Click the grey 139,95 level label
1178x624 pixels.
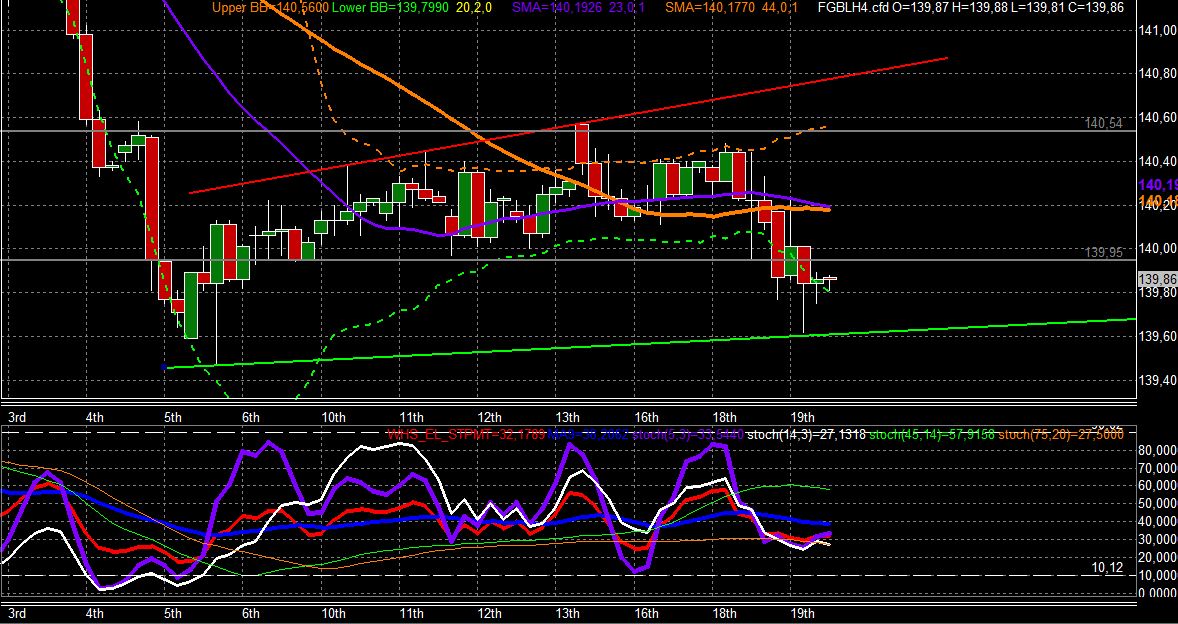(x=1104, y=253)
